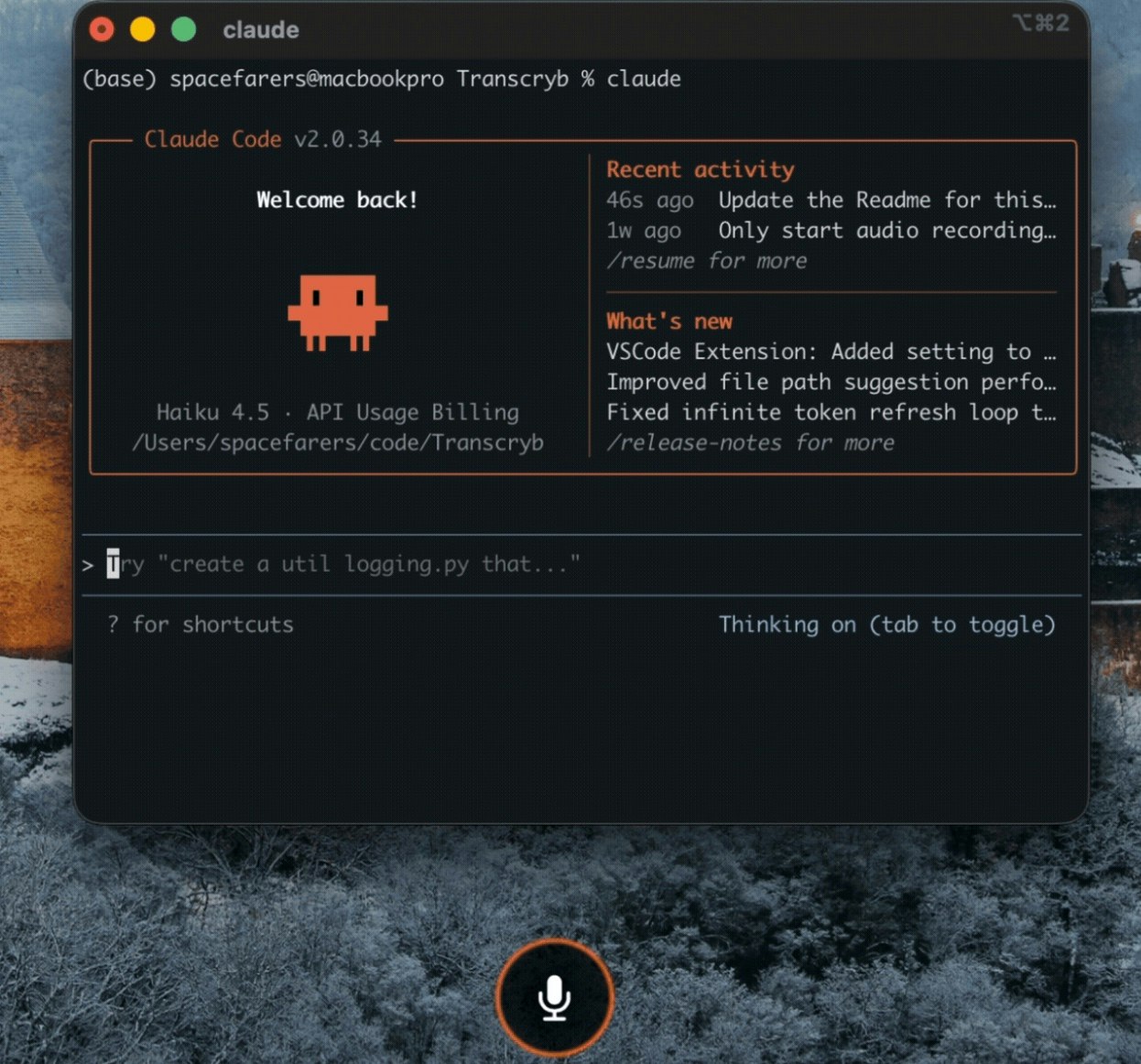The height and width of the screenshot is (1064, 1141).
Task: Click the Claude Code mascot logo
Action: tap(338, 311)
